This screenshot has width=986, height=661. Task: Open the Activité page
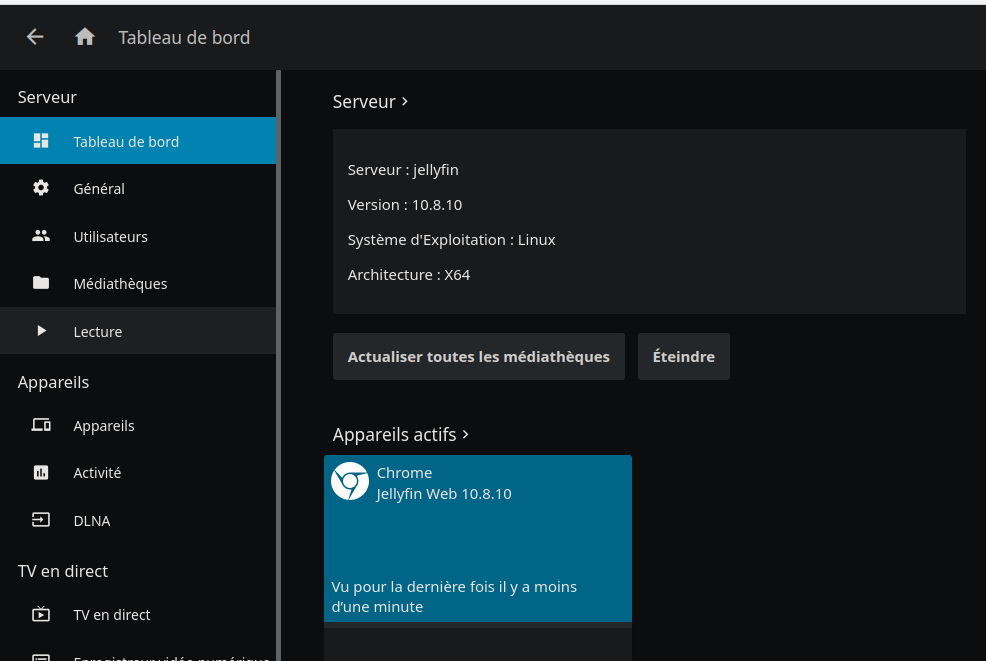tap(138, 472)
